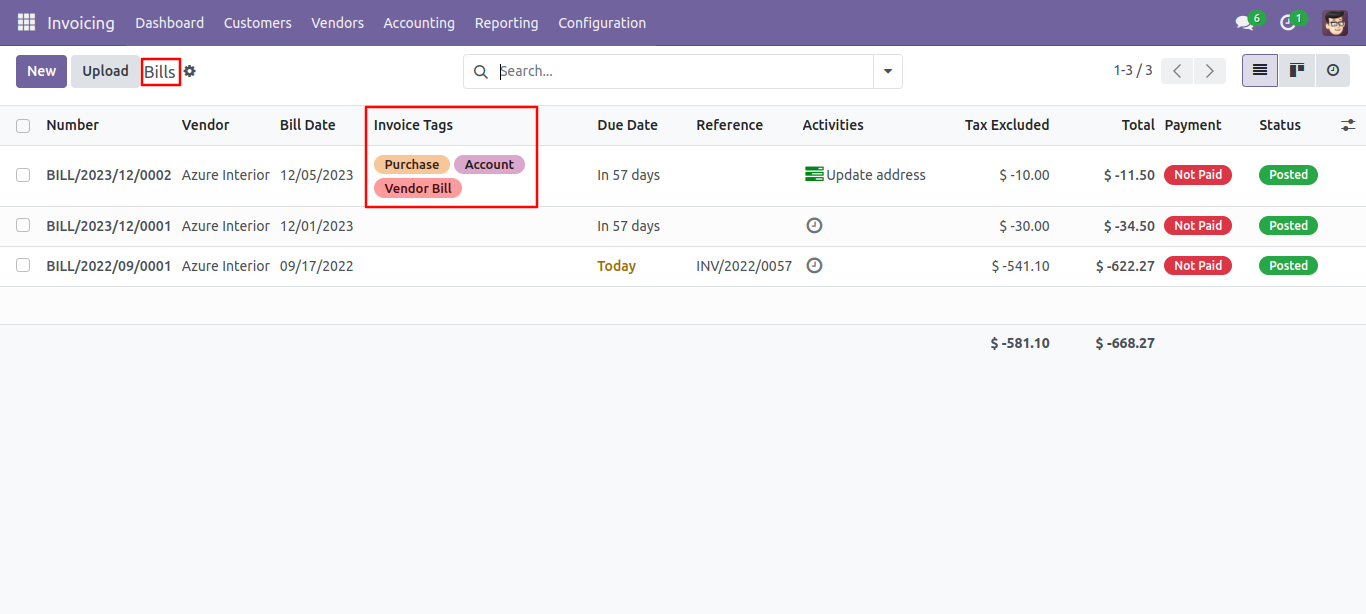Click activity clock for BILL/2023/12/0001

point(814,226)
